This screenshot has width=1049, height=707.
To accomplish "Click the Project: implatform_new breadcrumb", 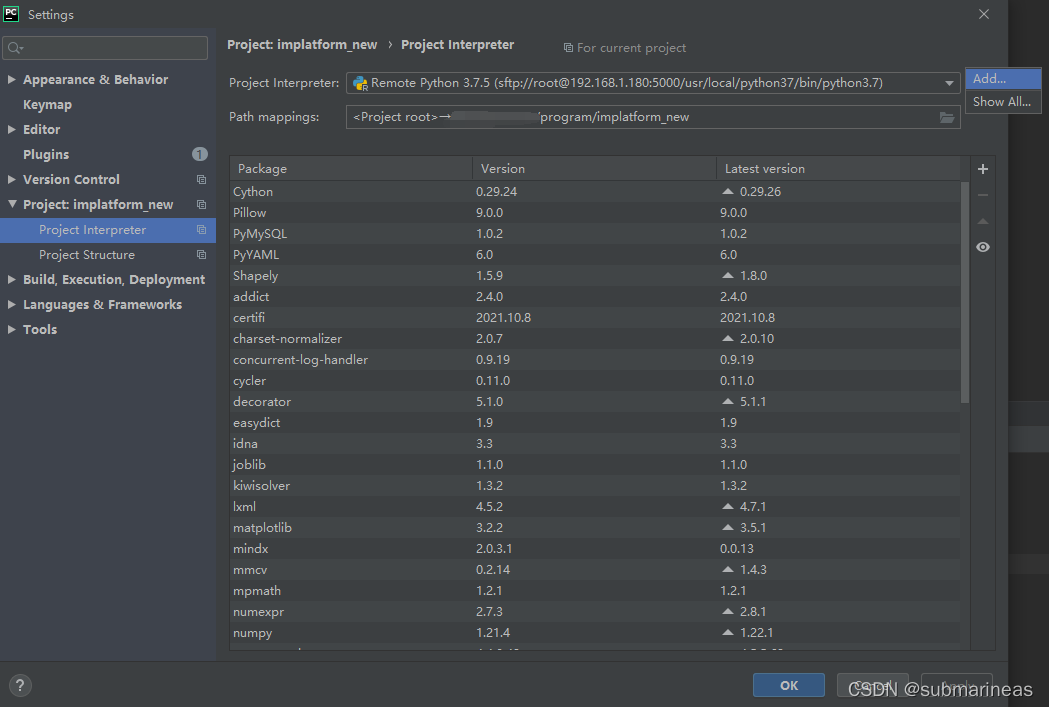I will click(302, 45).
